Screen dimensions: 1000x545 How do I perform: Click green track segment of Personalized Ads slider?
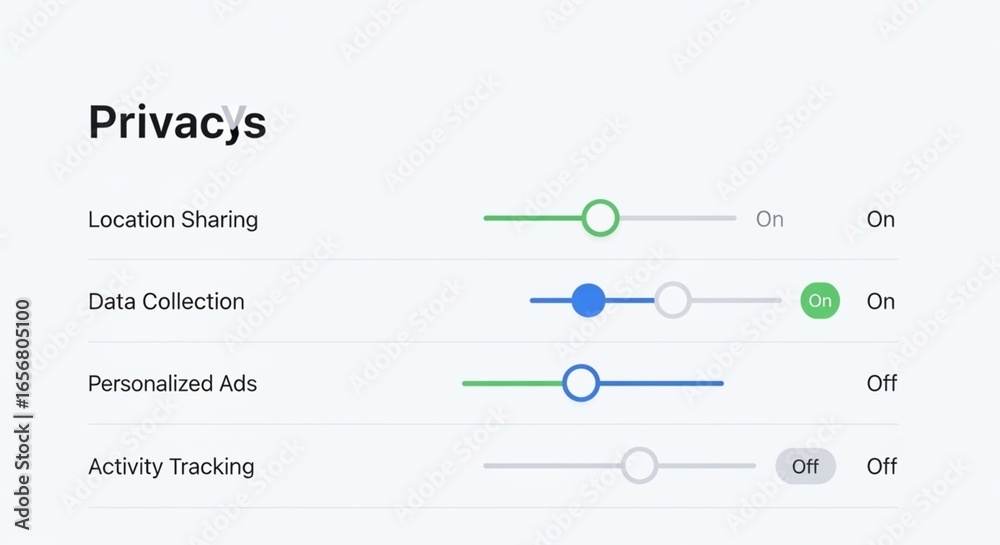(x=513, y=384)
